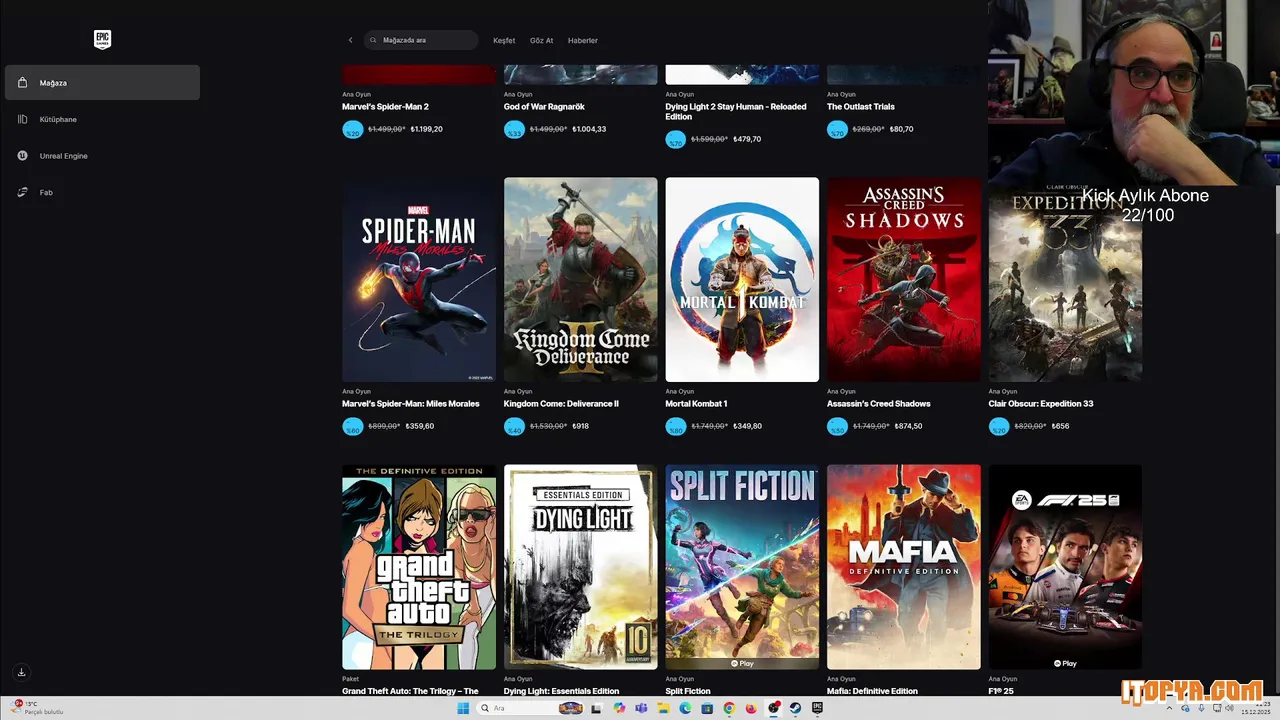Click the Outlast Trials discount badge
The height and width of the screenshot is (720, 1280).
pyautogui.click(x=837, y=129)
